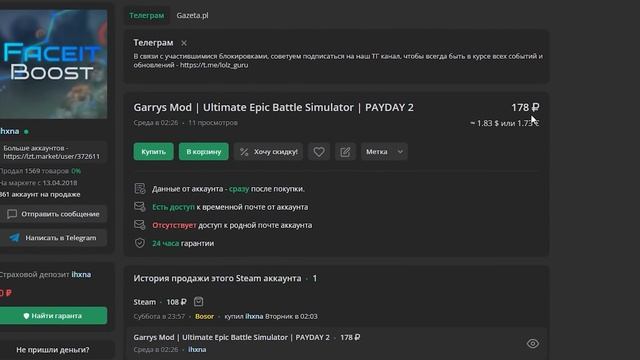Click the Купить button
This screenshot has height=360, width=640.
click(x=153, y=151)
